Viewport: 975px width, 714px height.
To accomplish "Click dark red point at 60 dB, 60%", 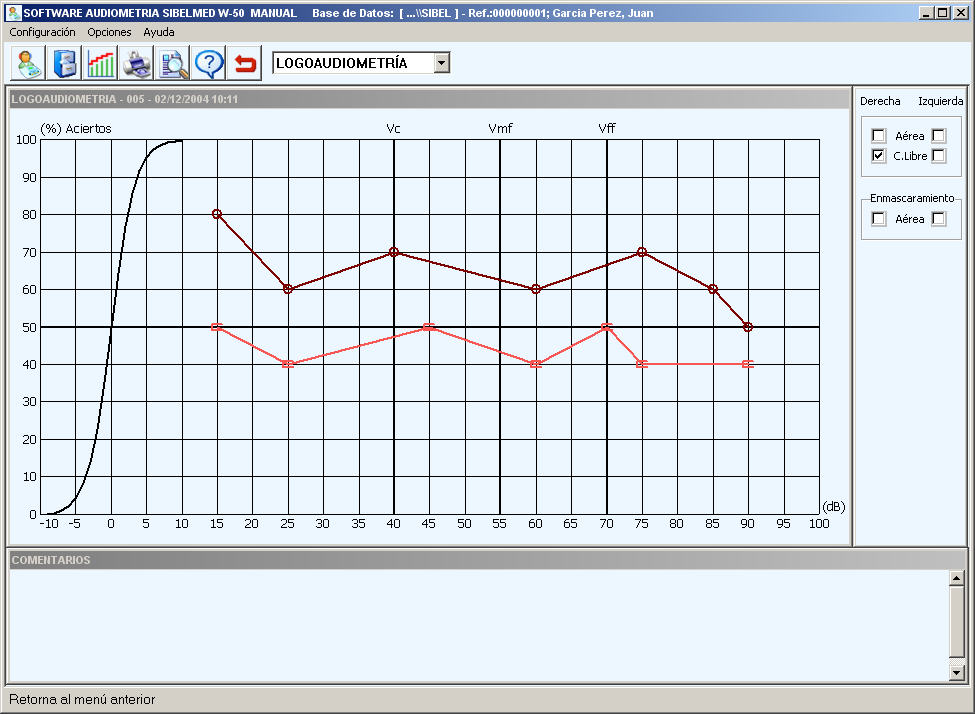I will pyautogui.click(x=536, y=289).
